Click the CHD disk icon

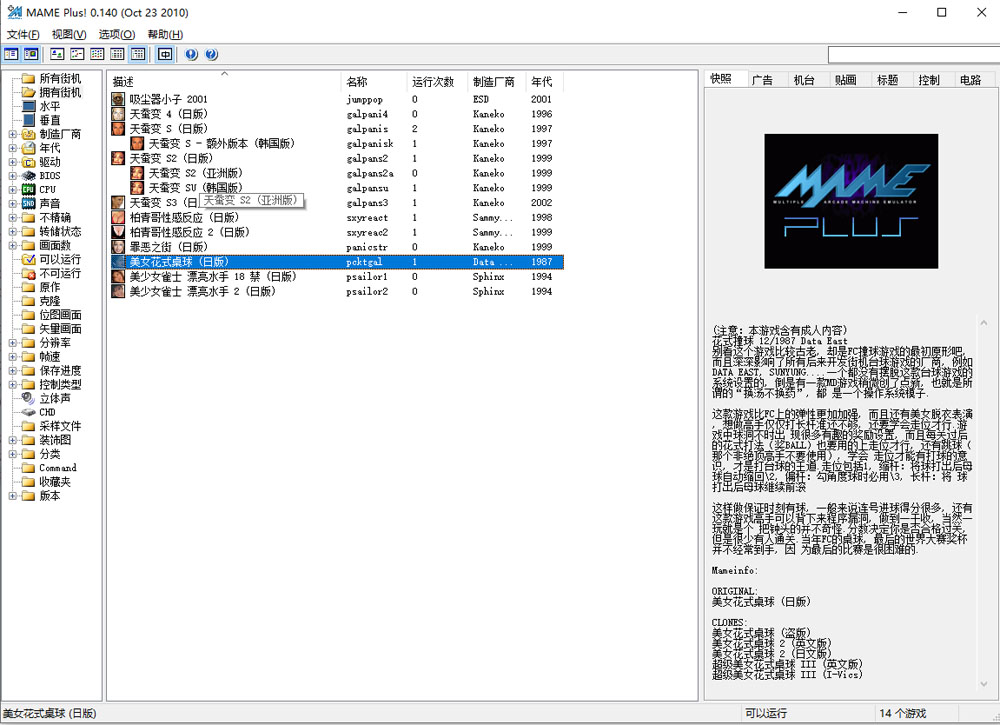pyautogui.click(x=29, y=412)
